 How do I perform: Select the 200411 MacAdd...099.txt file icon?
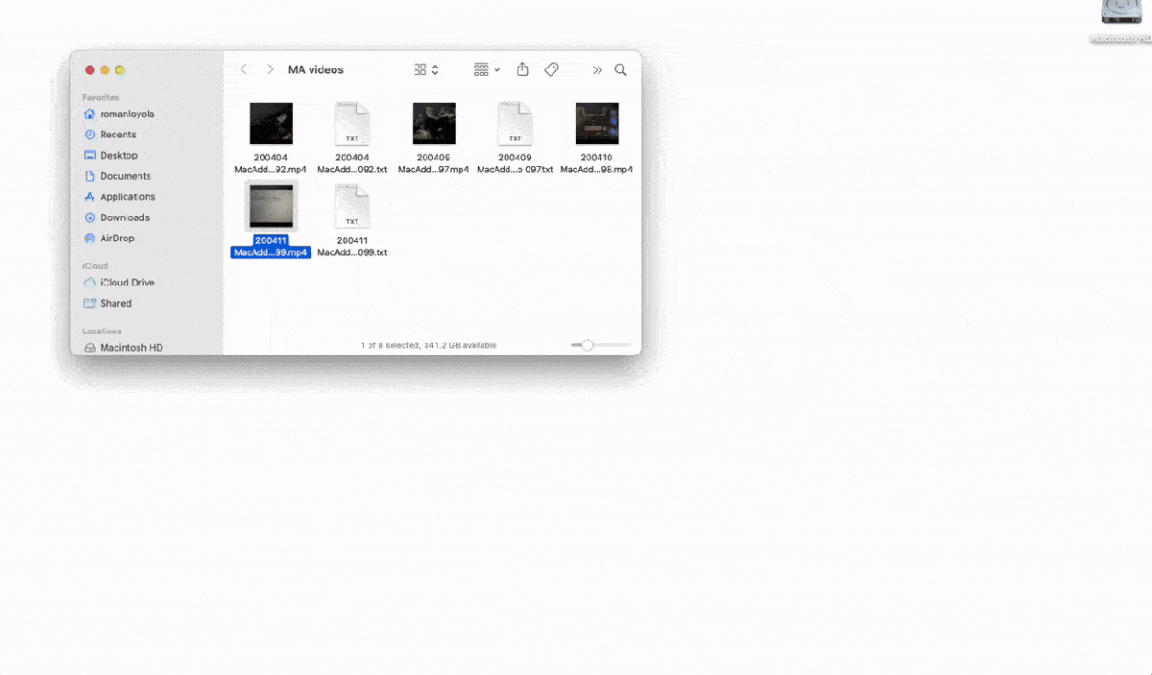[352, 206]
